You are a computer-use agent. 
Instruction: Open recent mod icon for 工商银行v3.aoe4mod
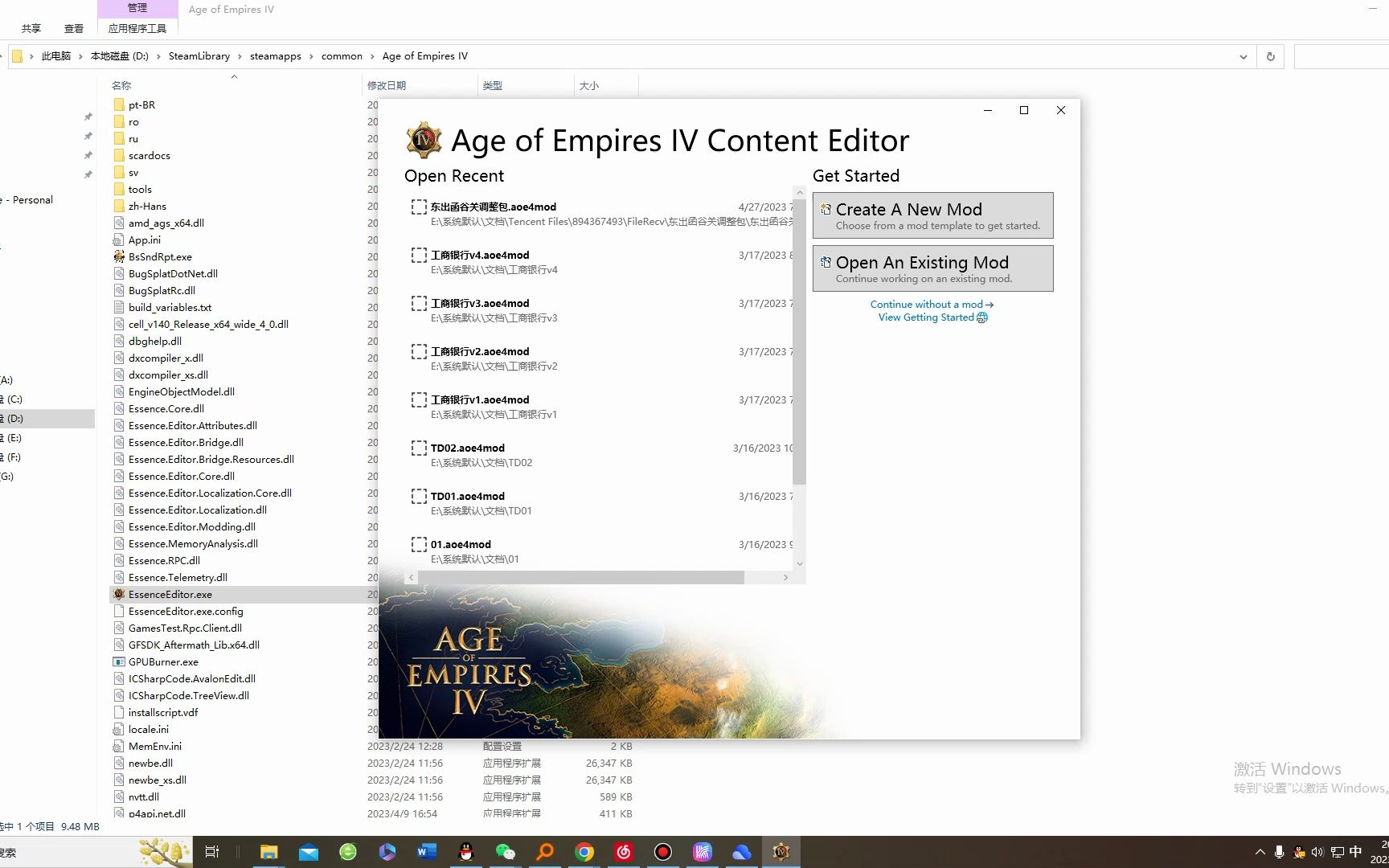click(419, 303)
